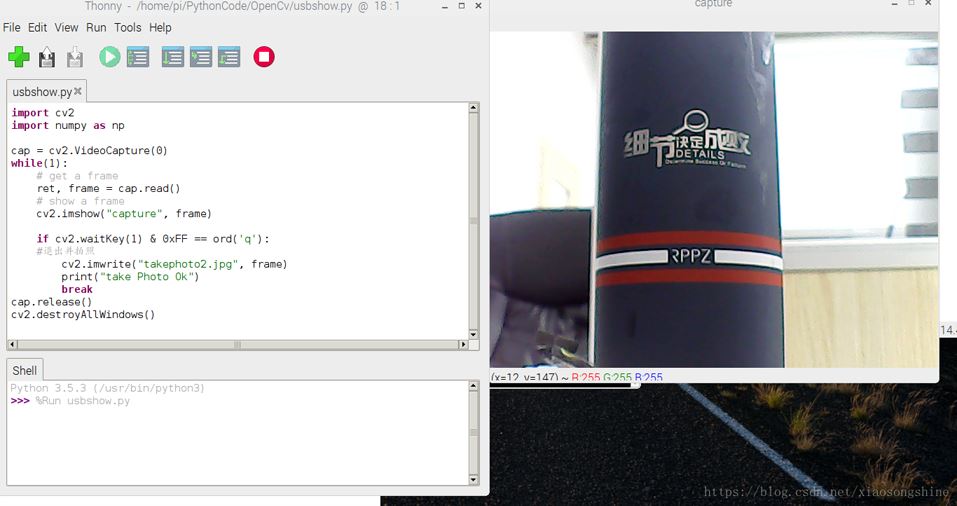Close the usbshow.py tab with its x
957x506 pixels.
coord(78,92)
